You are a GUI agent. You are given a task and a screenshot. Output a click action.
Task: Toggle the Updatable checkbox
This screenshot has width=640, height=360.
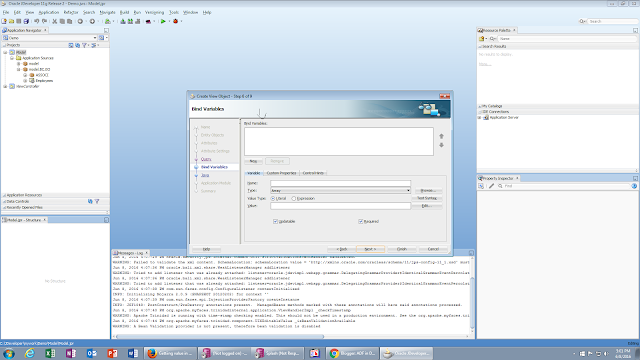(276, 222)
